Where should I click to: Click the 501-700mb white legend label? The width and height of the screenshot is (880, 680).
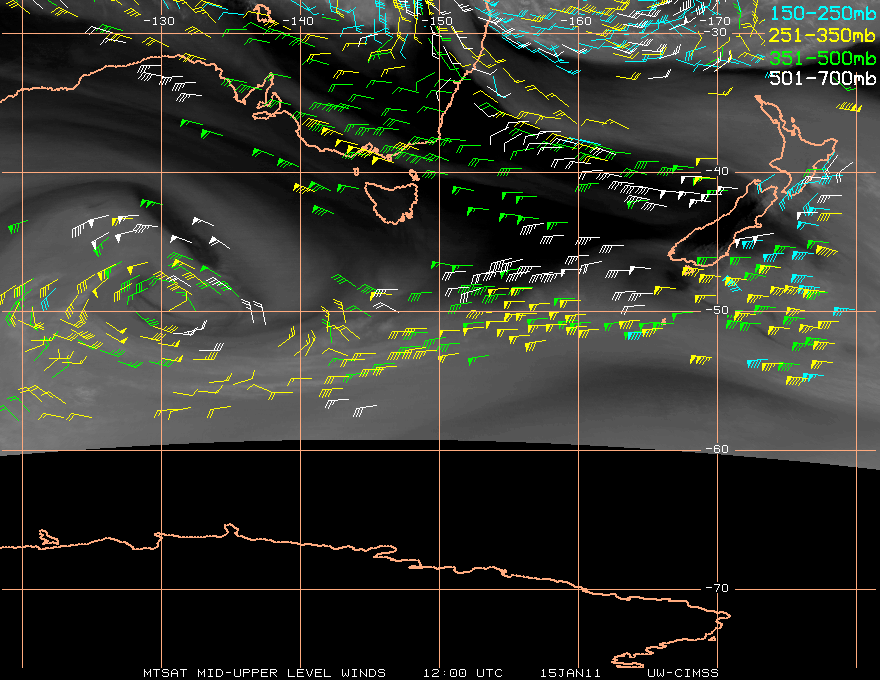coord(822,78)
